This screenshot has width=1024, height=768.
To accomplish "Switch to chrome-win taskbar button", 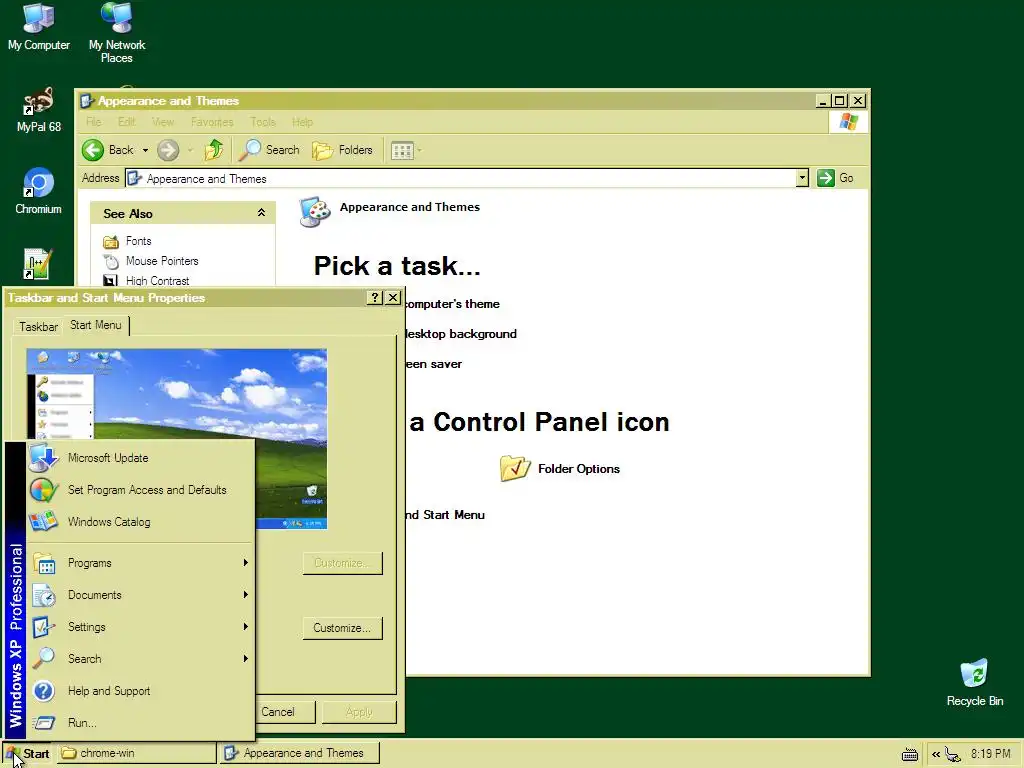I will point(136,754).
